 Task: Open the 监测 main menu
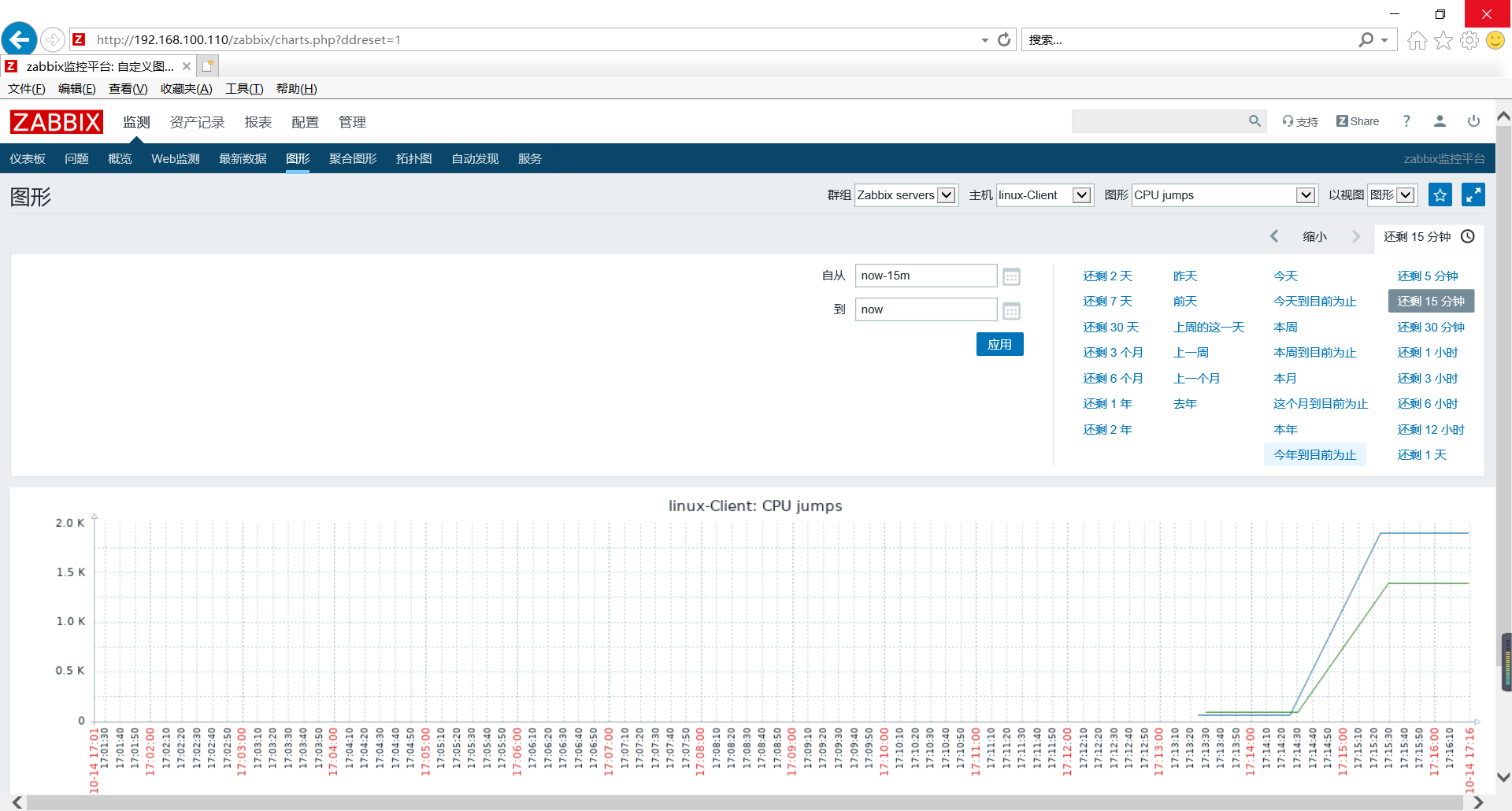click(x=136, y=122)
